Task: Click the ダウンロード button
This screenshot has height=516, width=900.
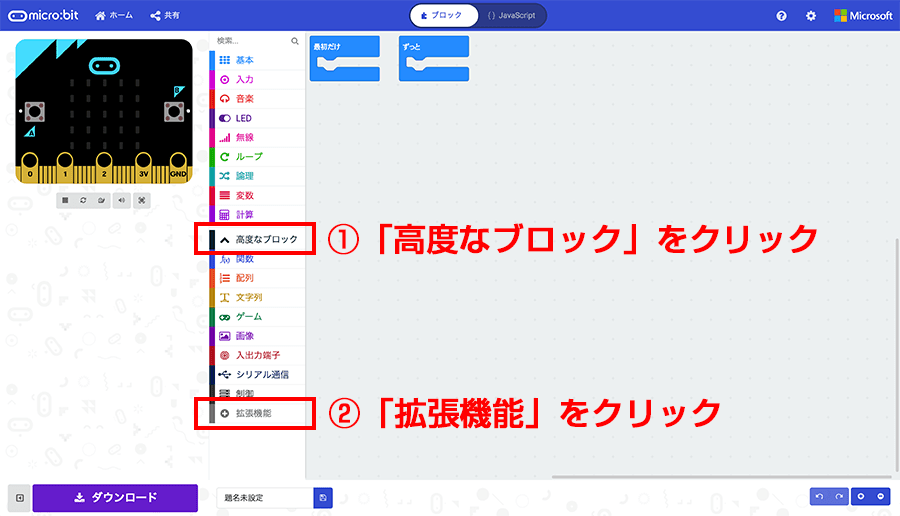Action: coord(115,498)
